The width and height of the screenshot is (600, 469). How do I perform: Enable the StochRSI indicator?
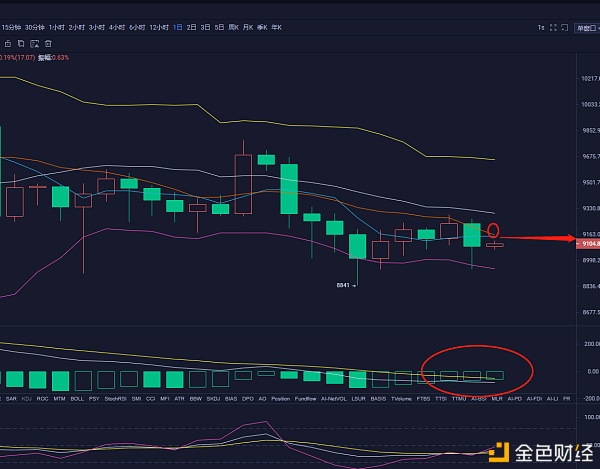point(116,399)
